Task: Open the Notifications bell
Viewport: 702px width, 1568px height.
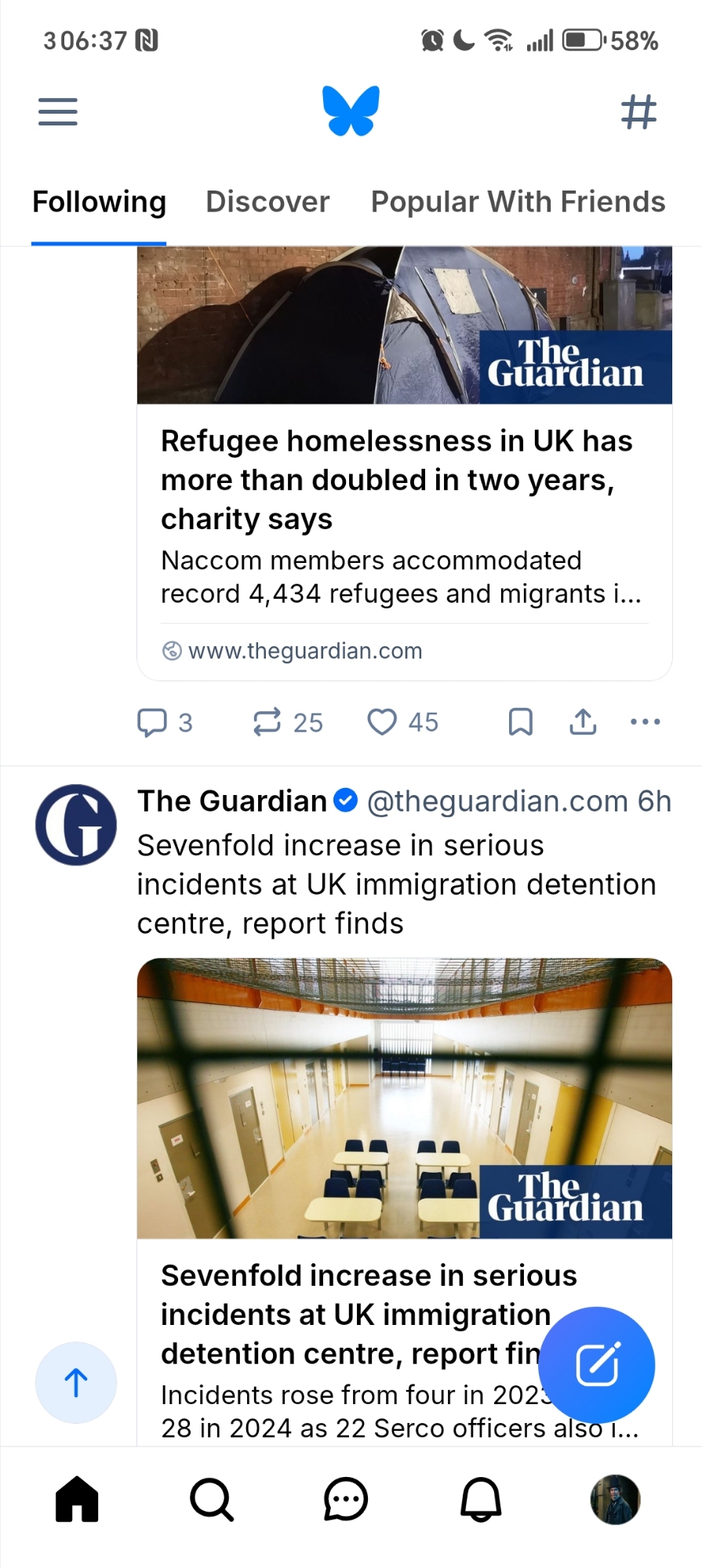Action: [x=481, y=1500]
